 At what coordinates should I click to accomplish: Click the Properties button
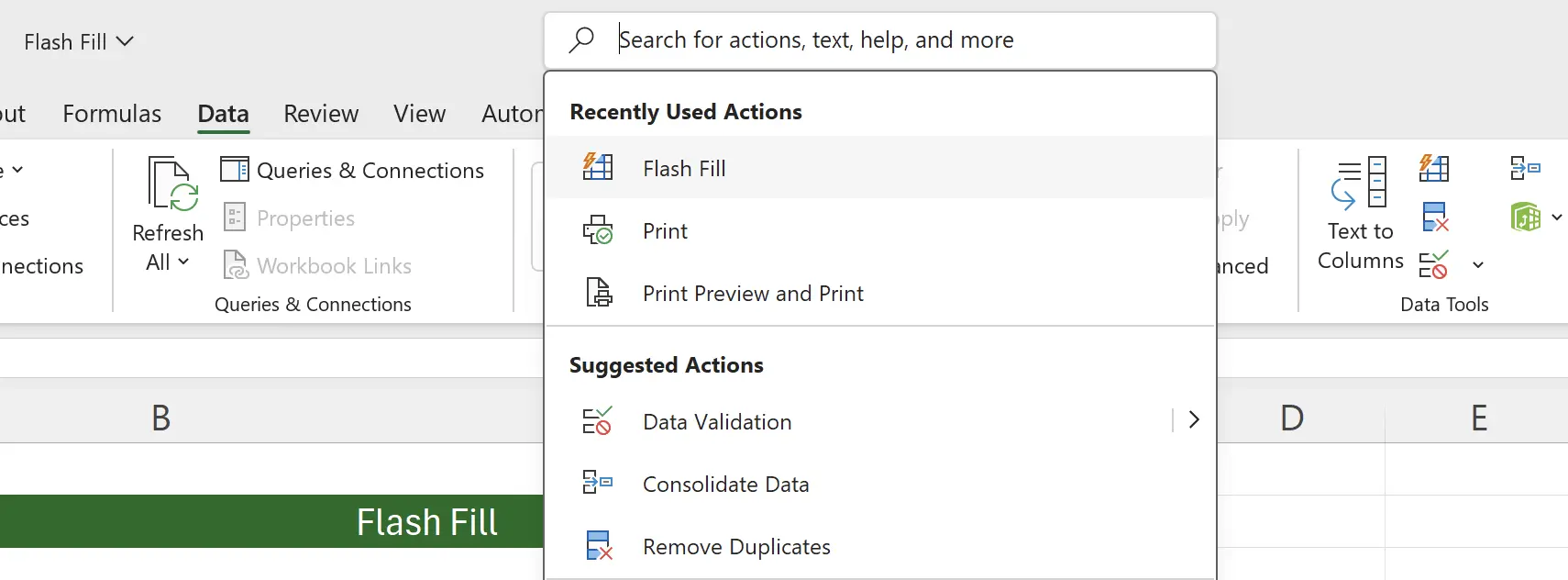pyautogui.click(x=289, y=217)
